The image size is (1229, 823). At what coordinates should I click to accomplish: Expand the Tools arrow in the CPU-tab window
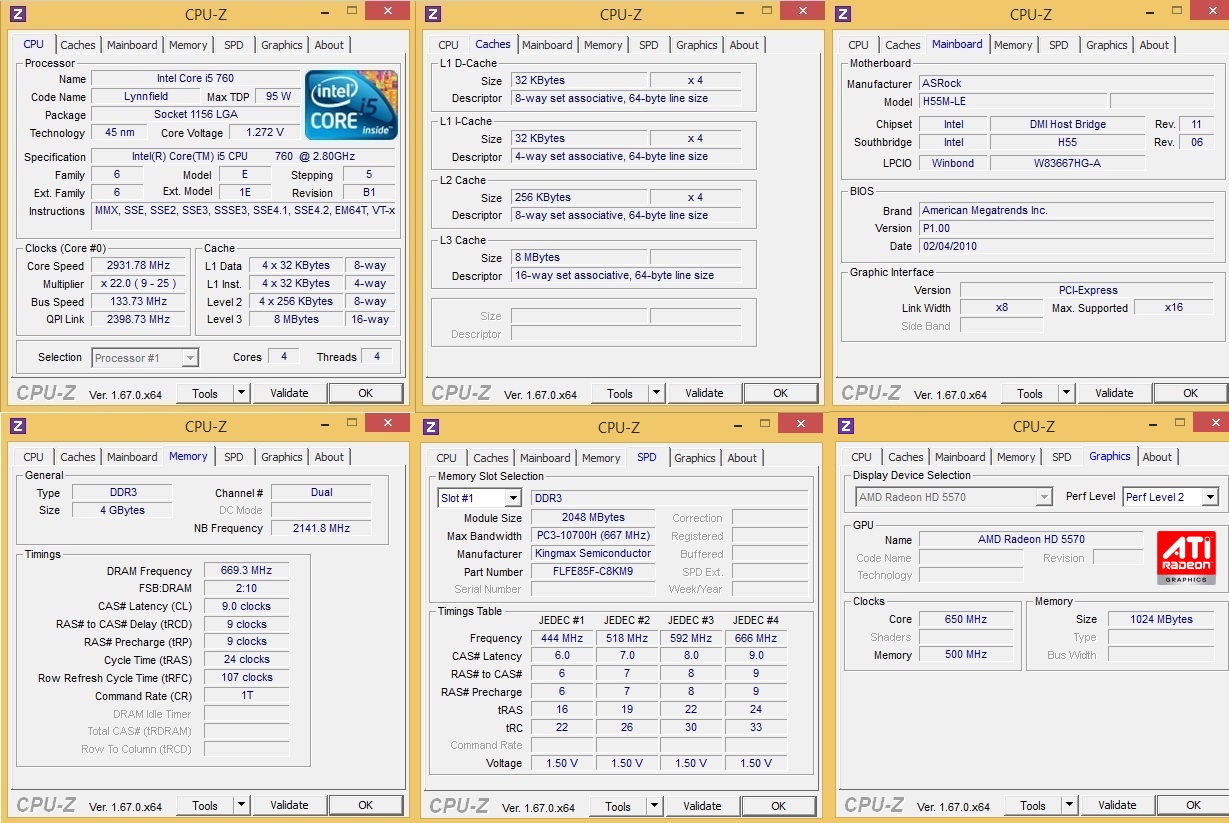[241, 394]
